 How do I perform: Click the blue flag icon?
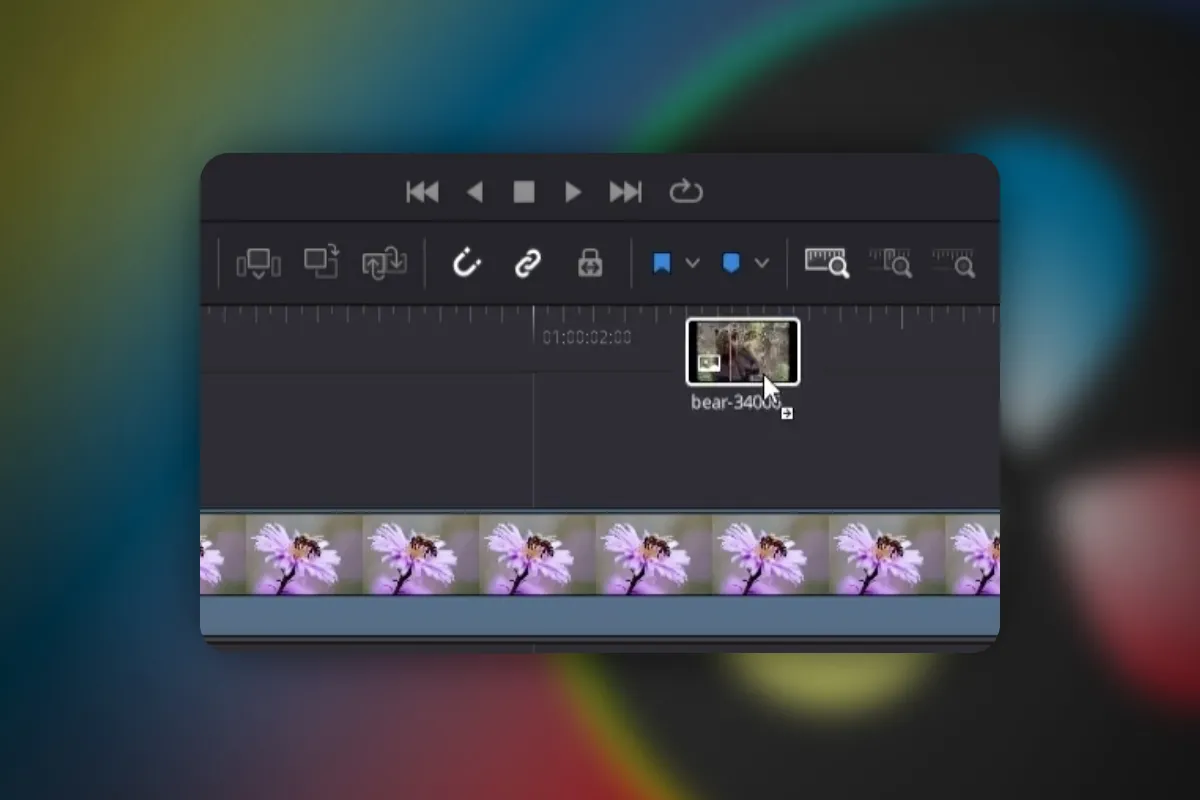click(661, 264)
